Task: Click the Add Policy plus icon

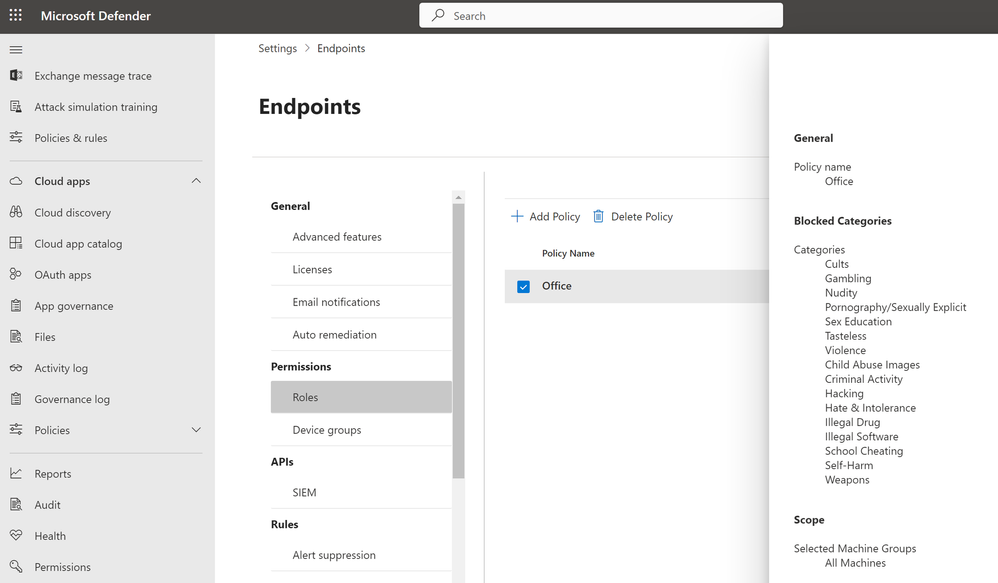Action: [517, 216]
